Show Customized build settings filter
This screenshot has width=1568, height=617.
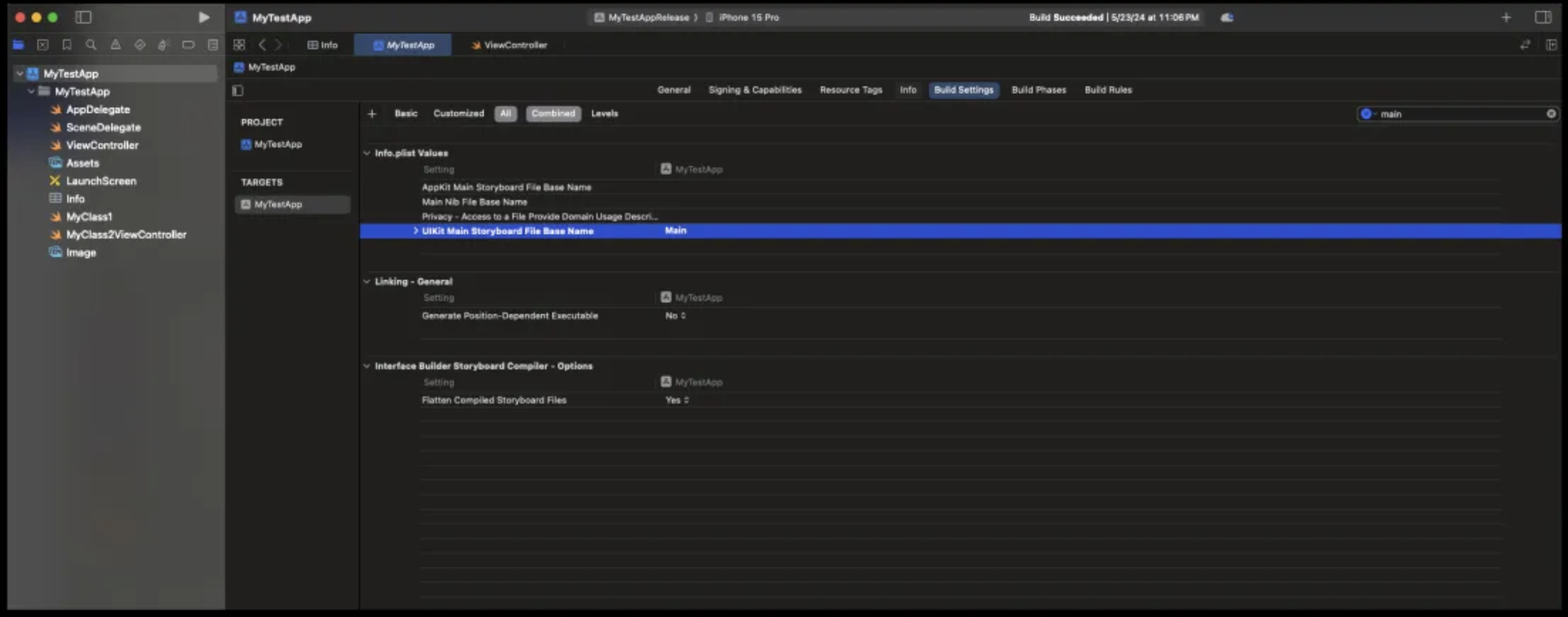click(x=459, y=113)
